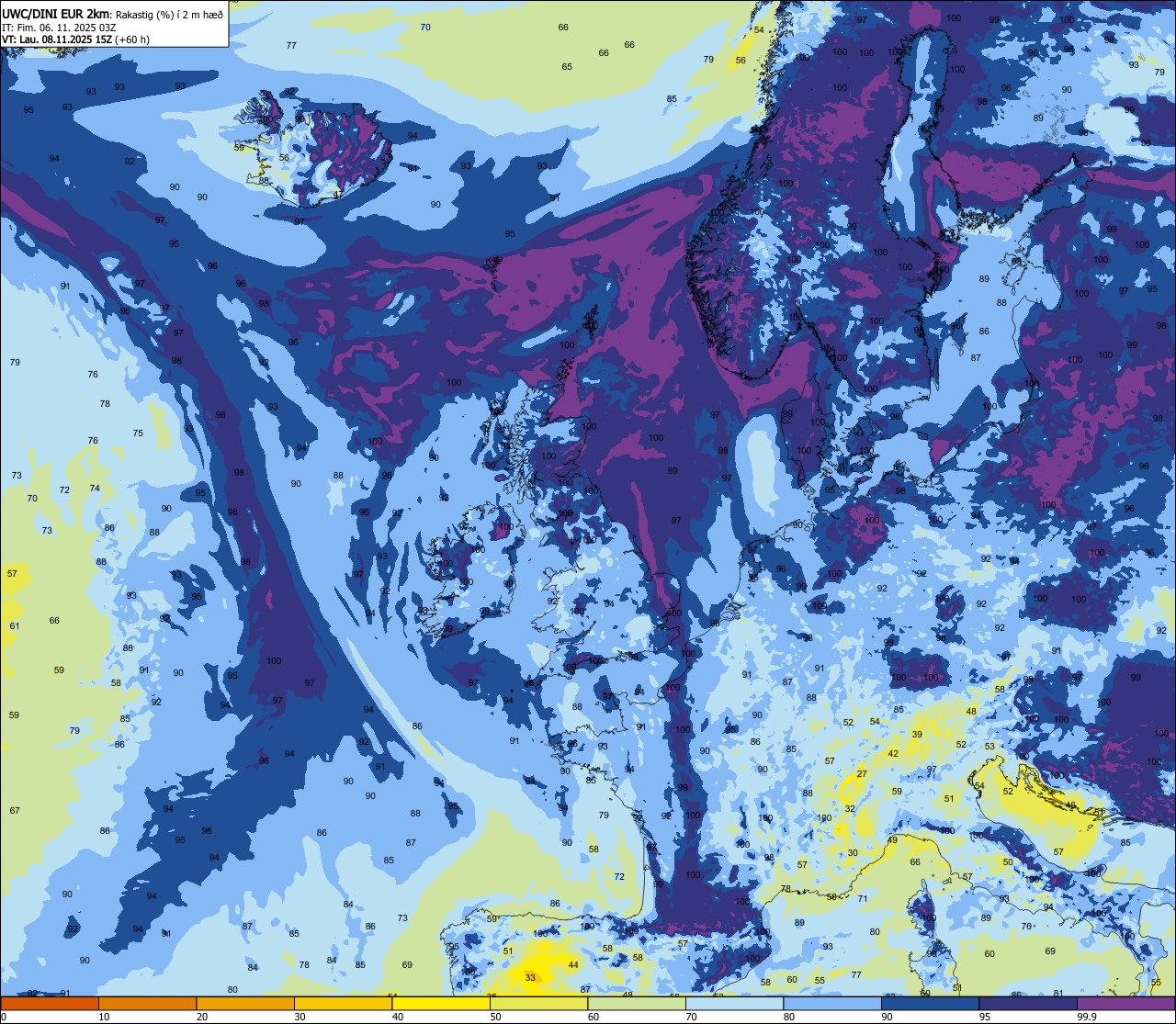Pick the pale blue 70–80 legend swatch

[x=734, y=1003]
